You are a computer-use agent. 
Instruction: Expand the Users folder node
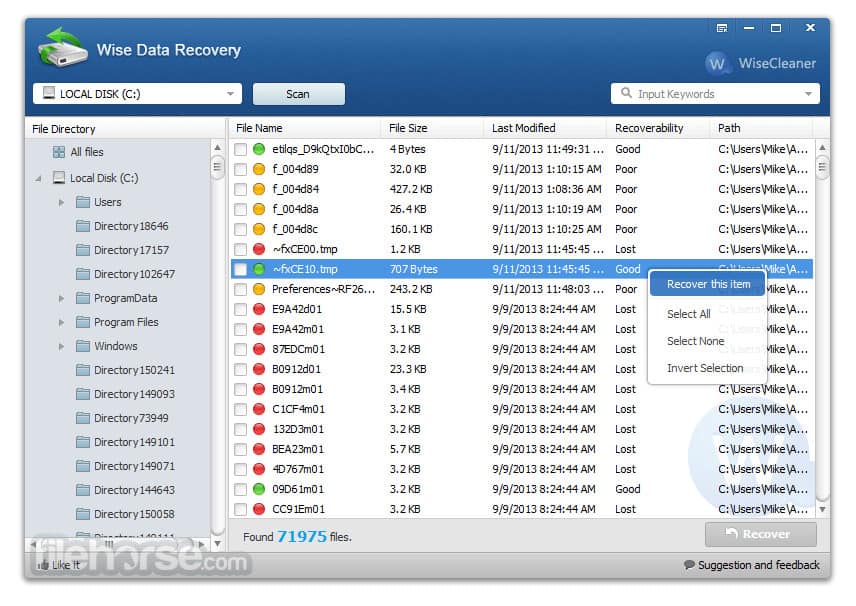click(x=61, y=203)
